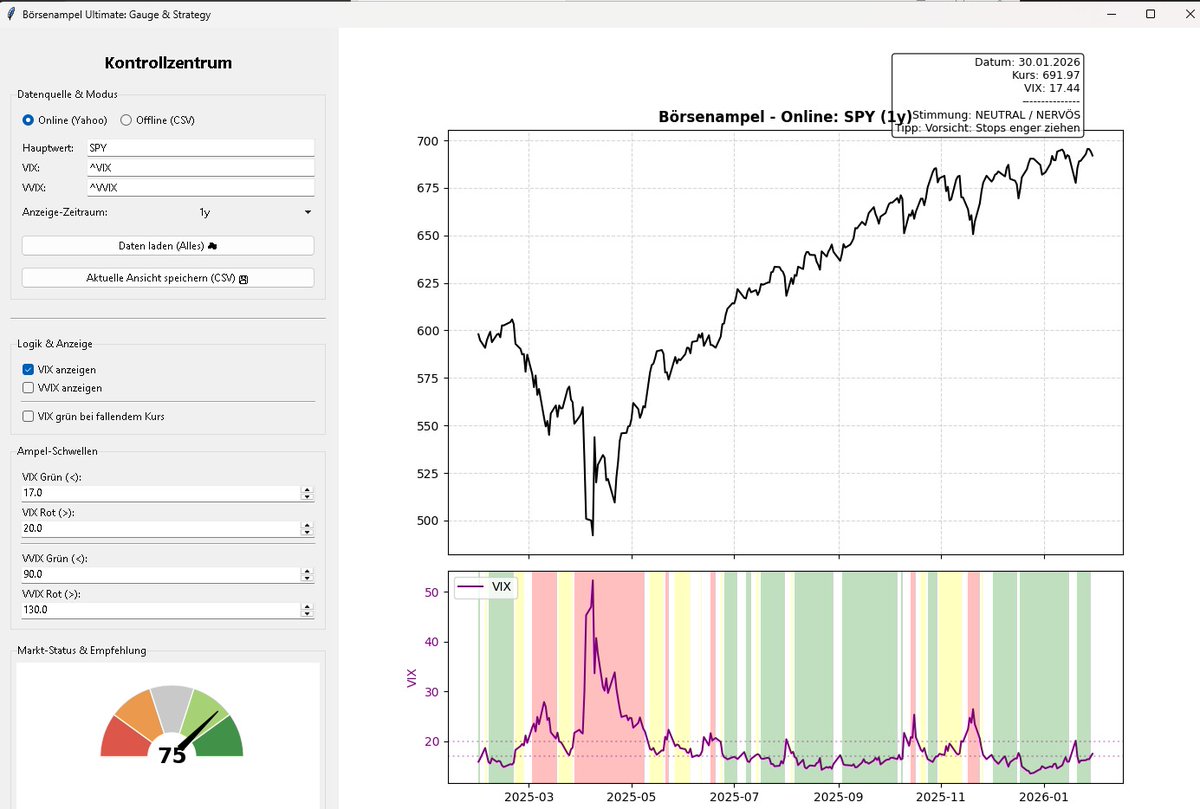Screen dimensions: 1200x809
Task: Click the VIX symbol field containing ^VIX
Action: click(x=200, y=168)
